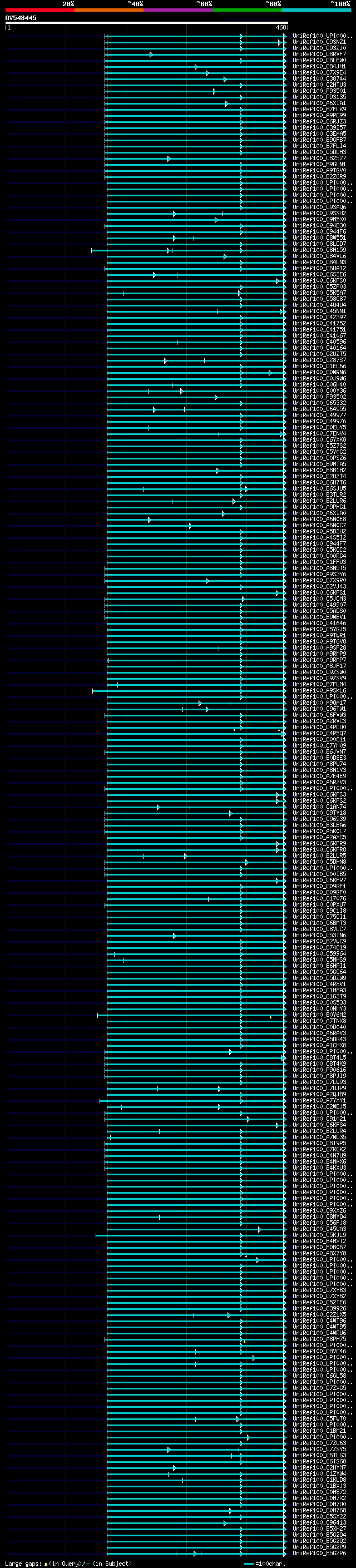Click the red 20% identity legend segment
Image resolution: width=356 pixels, height=1568 pixels.
click(x=39, y=10)
